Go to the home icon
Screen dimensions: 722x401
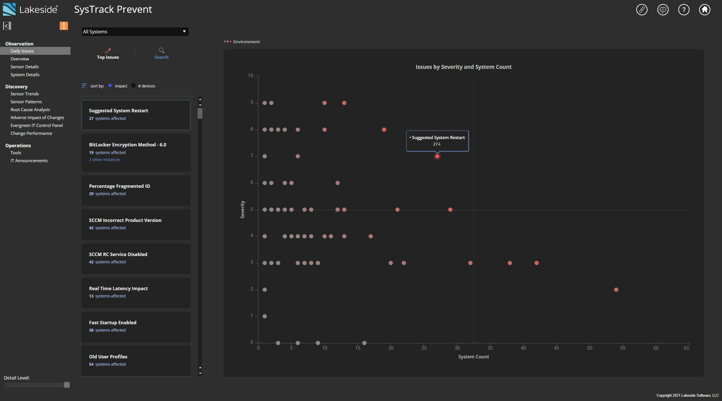(x=705, y=10)
